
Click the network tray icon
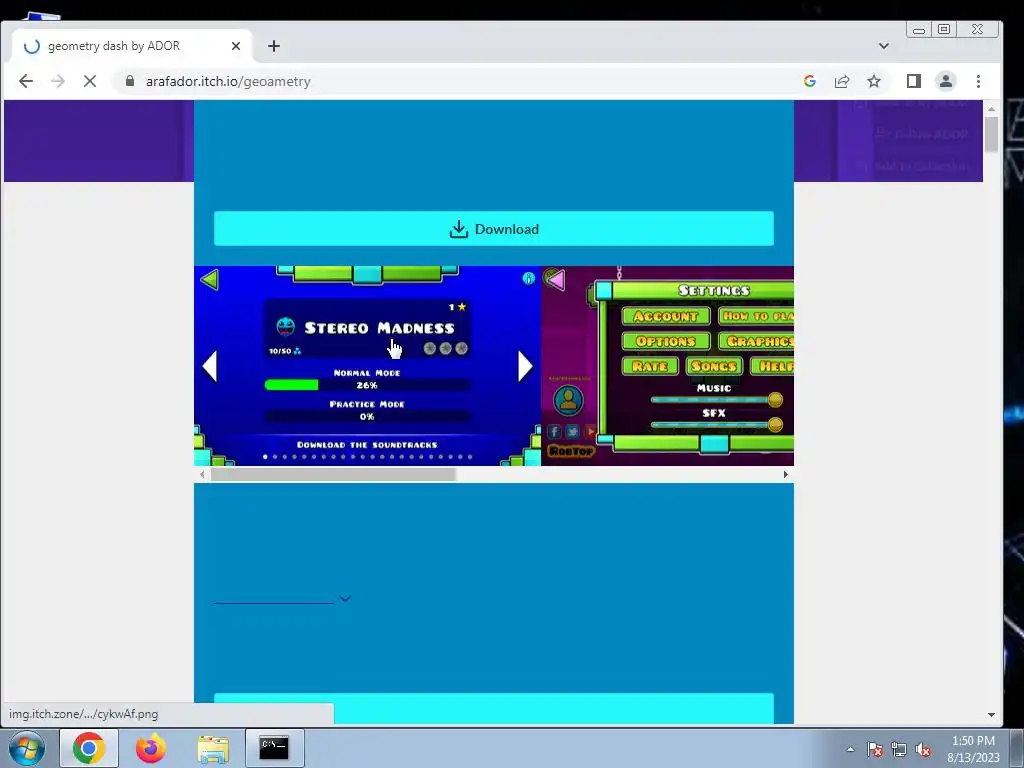pyautogui.click(x=899, y=750)
